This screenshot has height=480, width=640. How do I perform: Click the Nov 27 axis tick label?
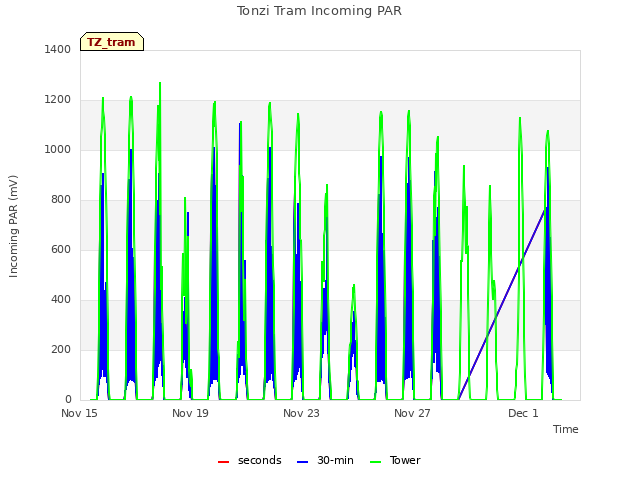[x=412, y=413]
